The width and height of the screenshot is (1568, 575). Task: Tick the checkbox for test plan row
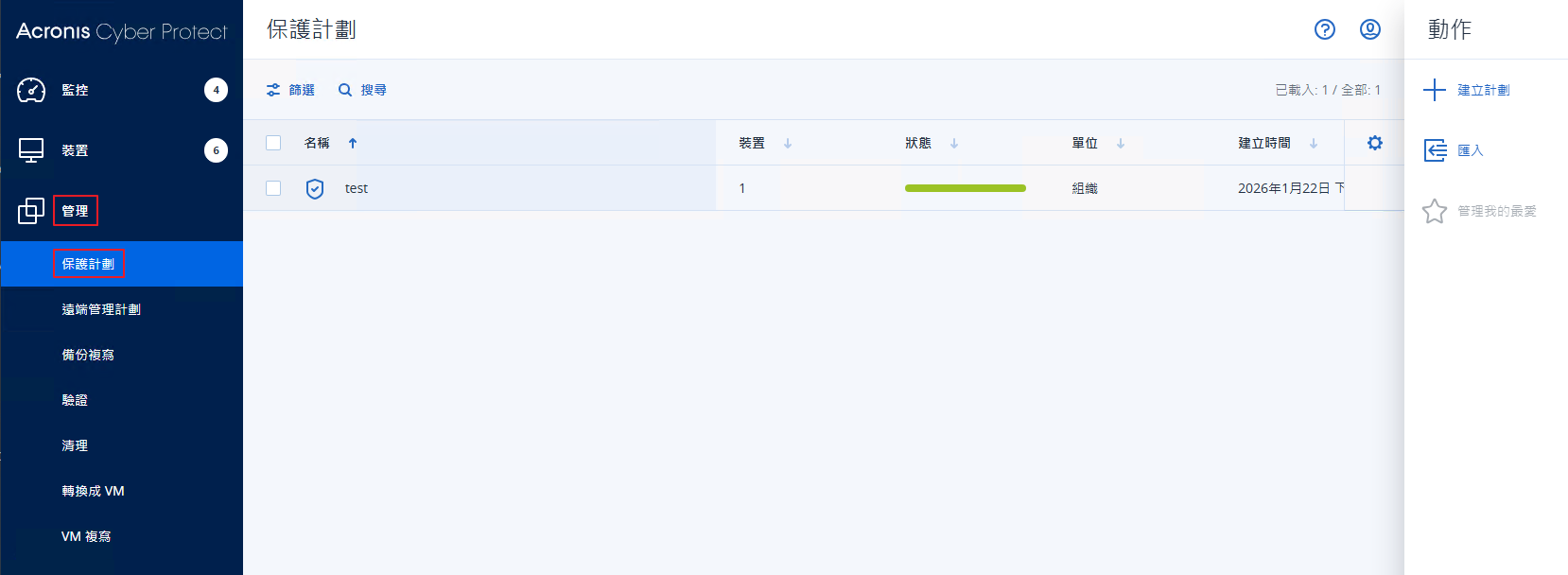coord(273,188)
